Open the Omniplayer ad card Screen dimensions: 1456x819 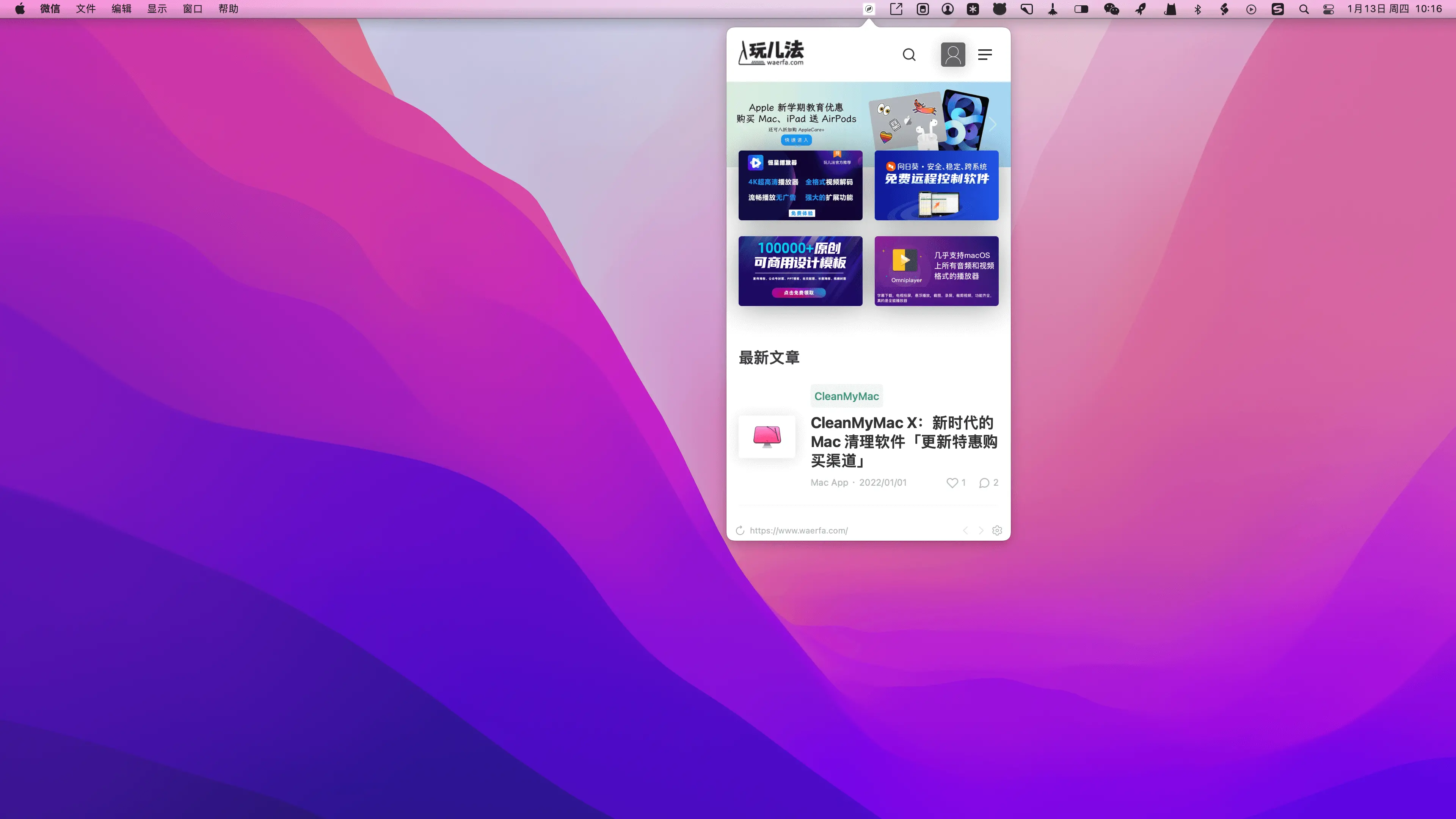937,271
